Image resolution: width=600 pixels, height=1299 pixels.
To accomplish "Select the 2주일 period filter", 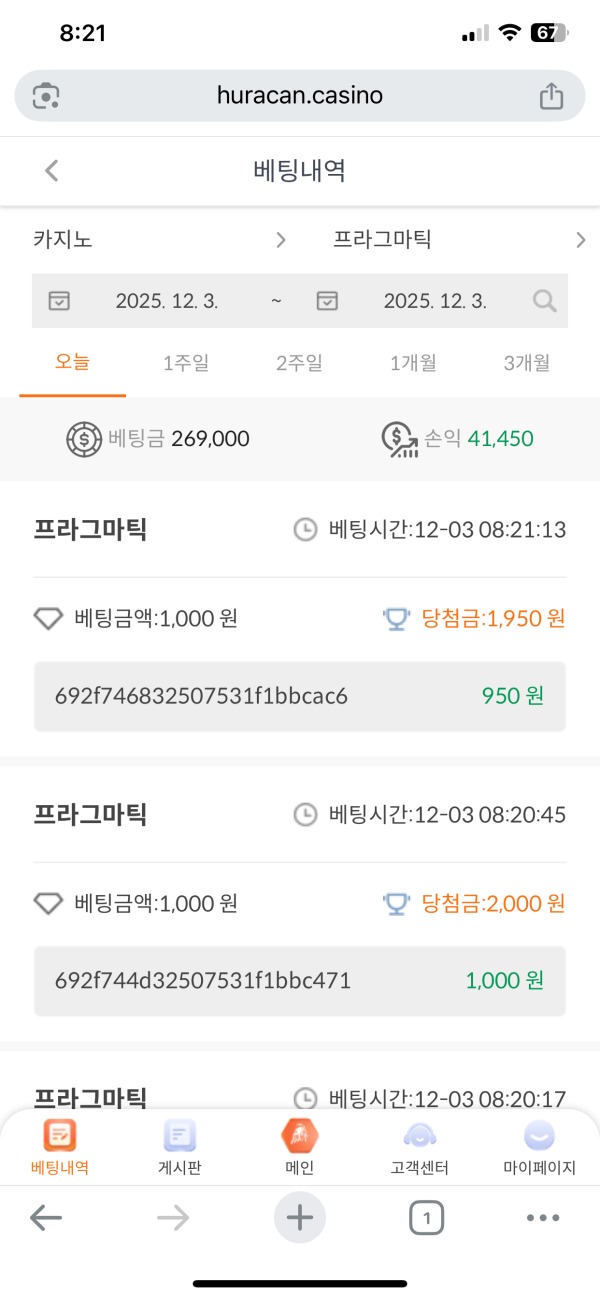I will [299, 363].
